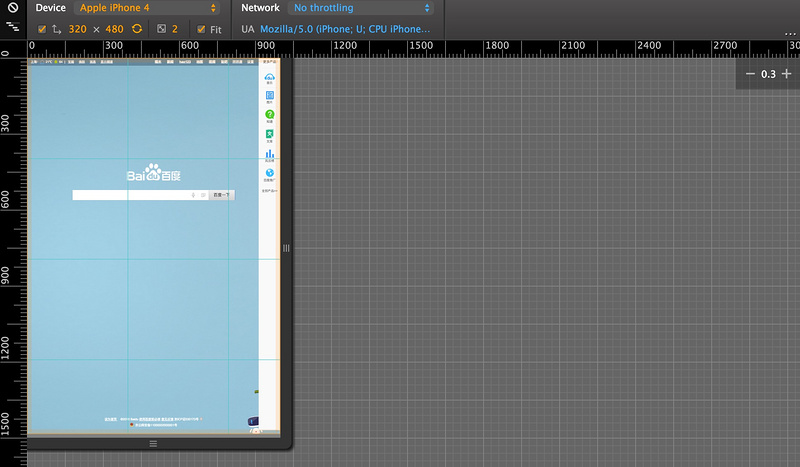Viewport: 800px width, 467px height.
Task: Click the Baidu logo in the page
Action: 154,173
